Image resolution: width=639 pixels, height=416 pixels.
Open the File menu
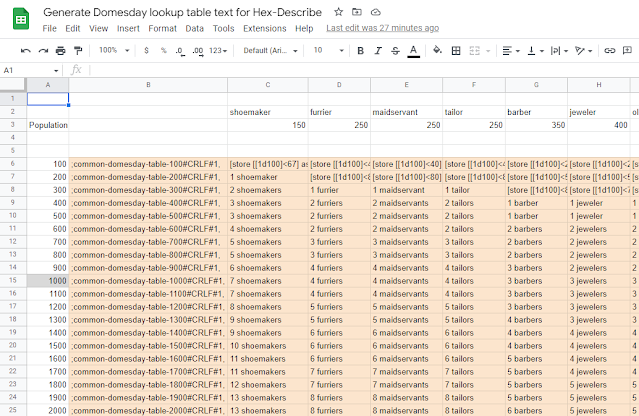pyautogui.click(x=49, y=29)
